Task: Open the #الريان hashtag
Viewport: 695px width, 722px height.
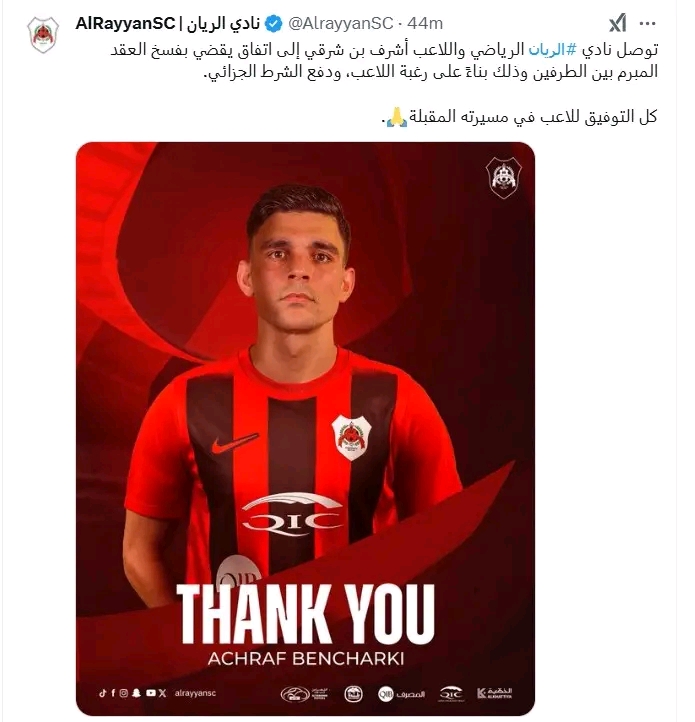Action: coord(553,49)
